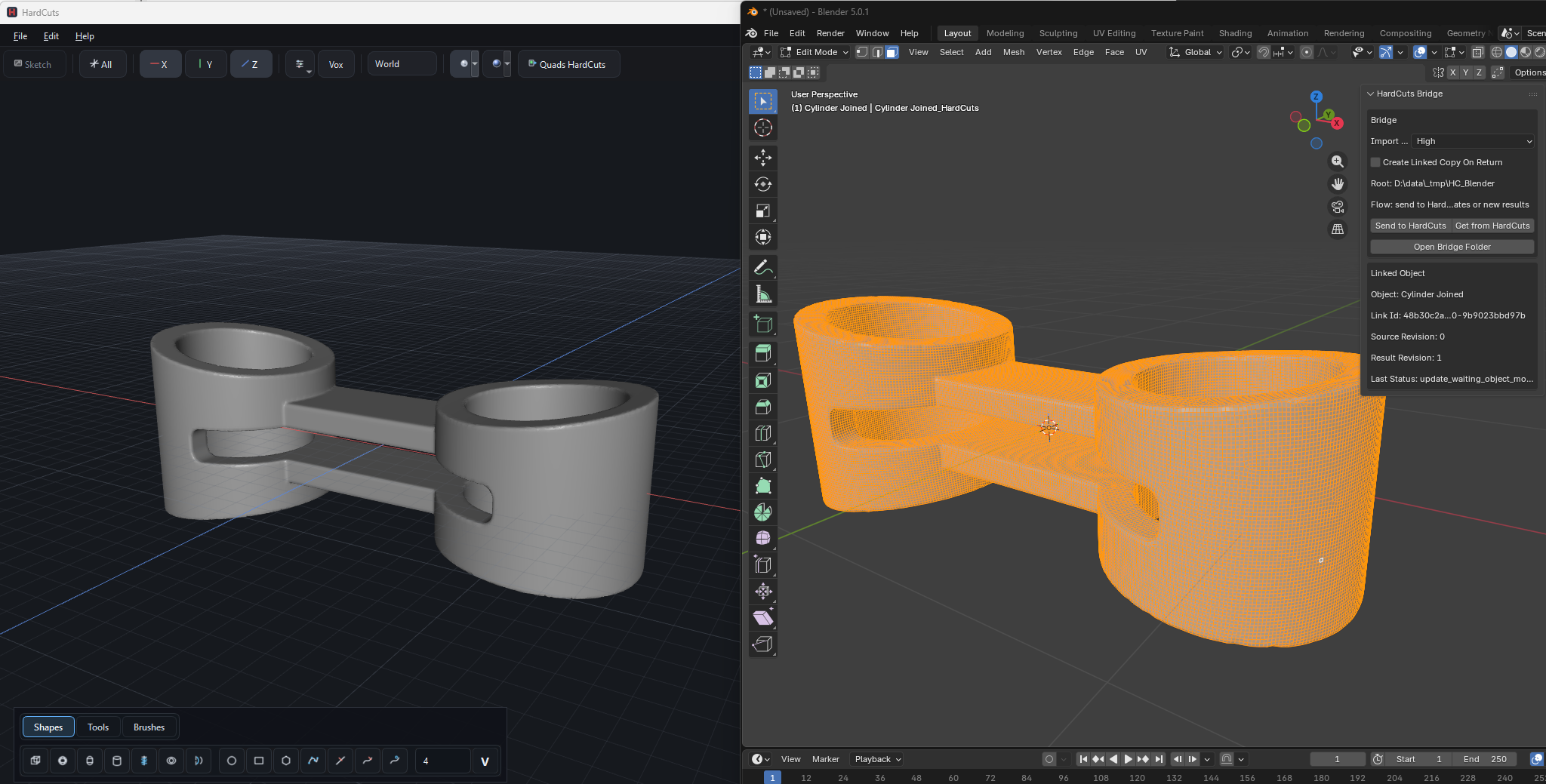This screenshot has width=1546, height=784.
Task: Pick the rectangle sketch shape in HardCuts
Action: (x=259, y=761)
